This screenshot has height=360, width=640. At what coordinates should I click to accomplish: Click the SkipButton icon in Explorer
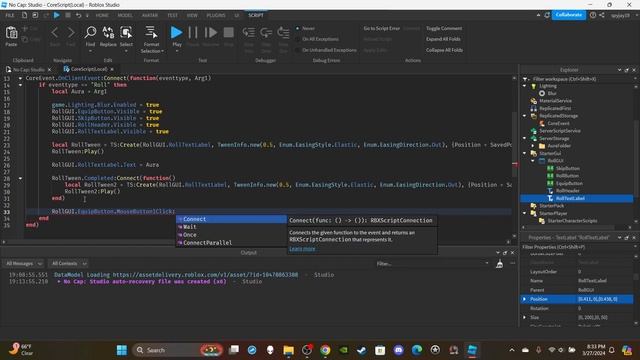click(x=550, y=168)
